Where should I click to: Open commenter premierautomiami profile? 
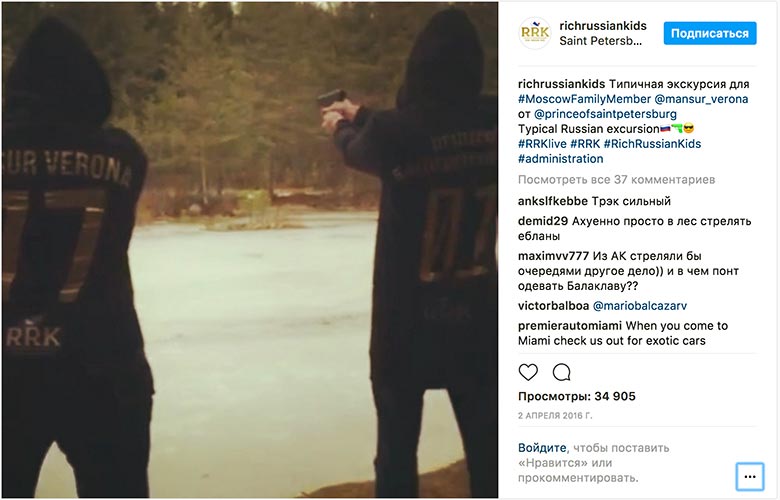coord(570,326)
